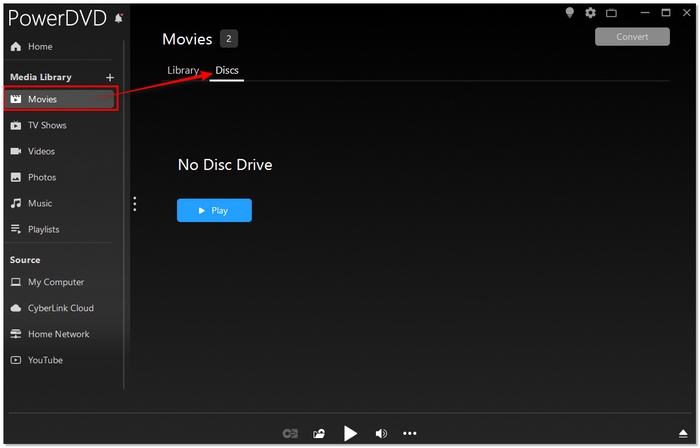Image resolution: width=700 pixels, height=448 pixels.
Task: Click the repeat/shuffle media control icon
Action: pyautogui.click(x=290, y=433)
